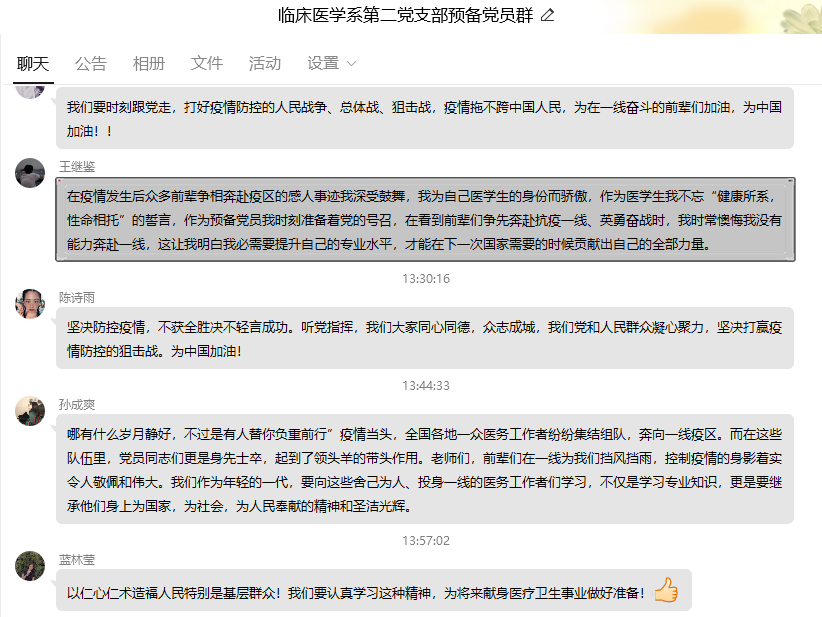
Task: Open 王继鉴's profile avatar
Action: tap(30, 173)
